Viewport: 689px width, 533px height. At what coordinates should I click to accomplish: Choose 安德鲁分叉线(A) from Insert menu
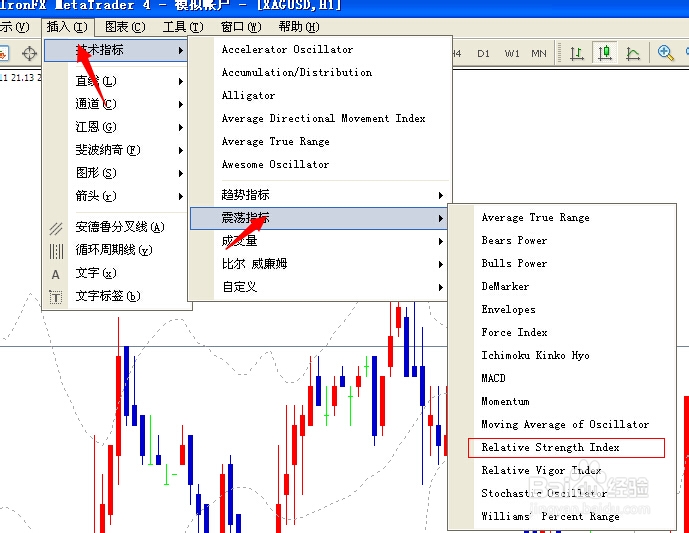click(x=116, y=228)
